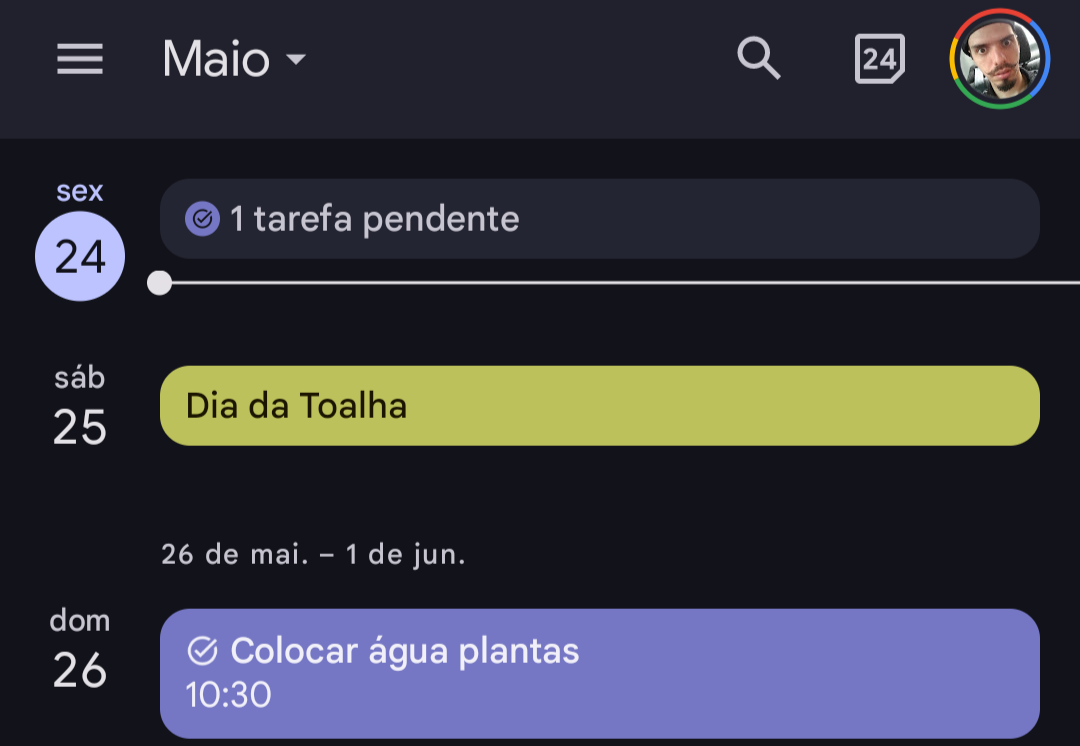Tap the week header 26 de mai. – 1 de jun.
Viewport: 1080px width, 746px height.
tap(313, 555)
